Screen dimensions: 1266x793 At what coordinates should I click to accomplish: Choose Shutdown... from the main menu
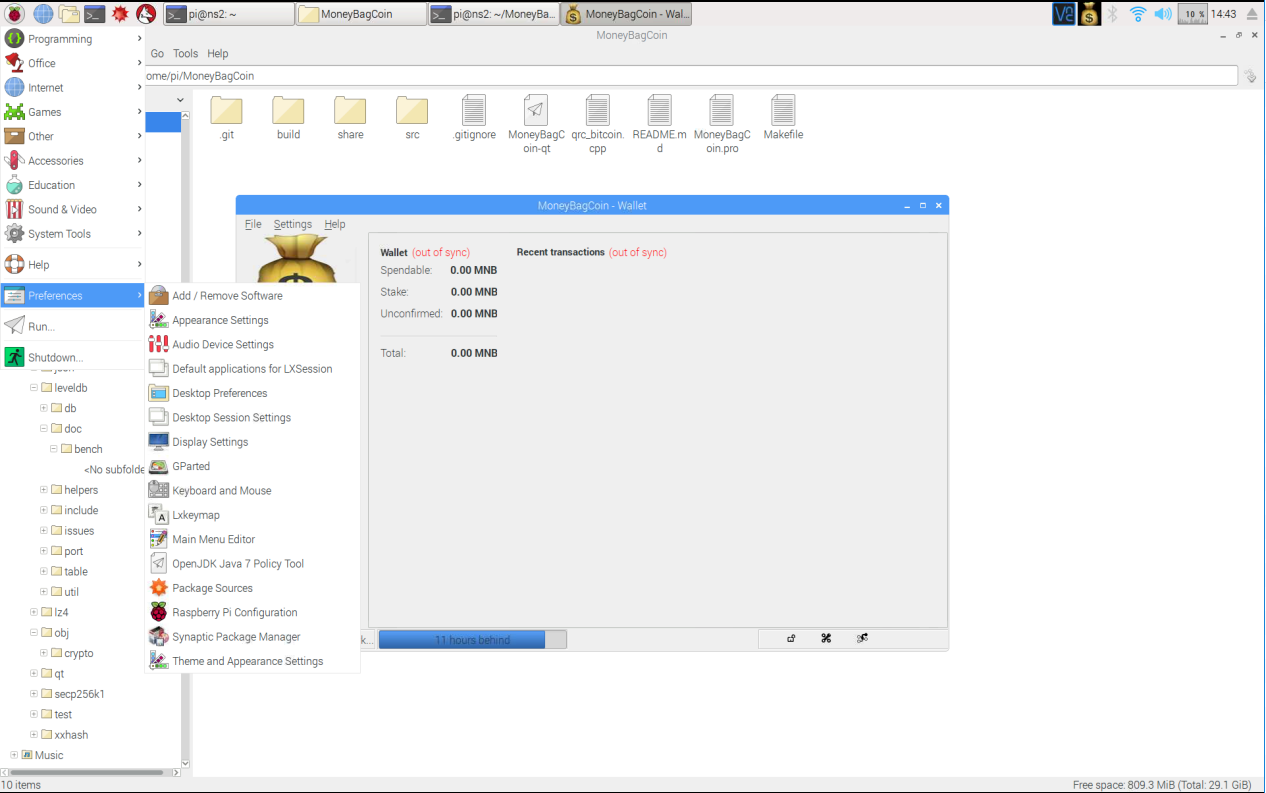tap(73, 357)
